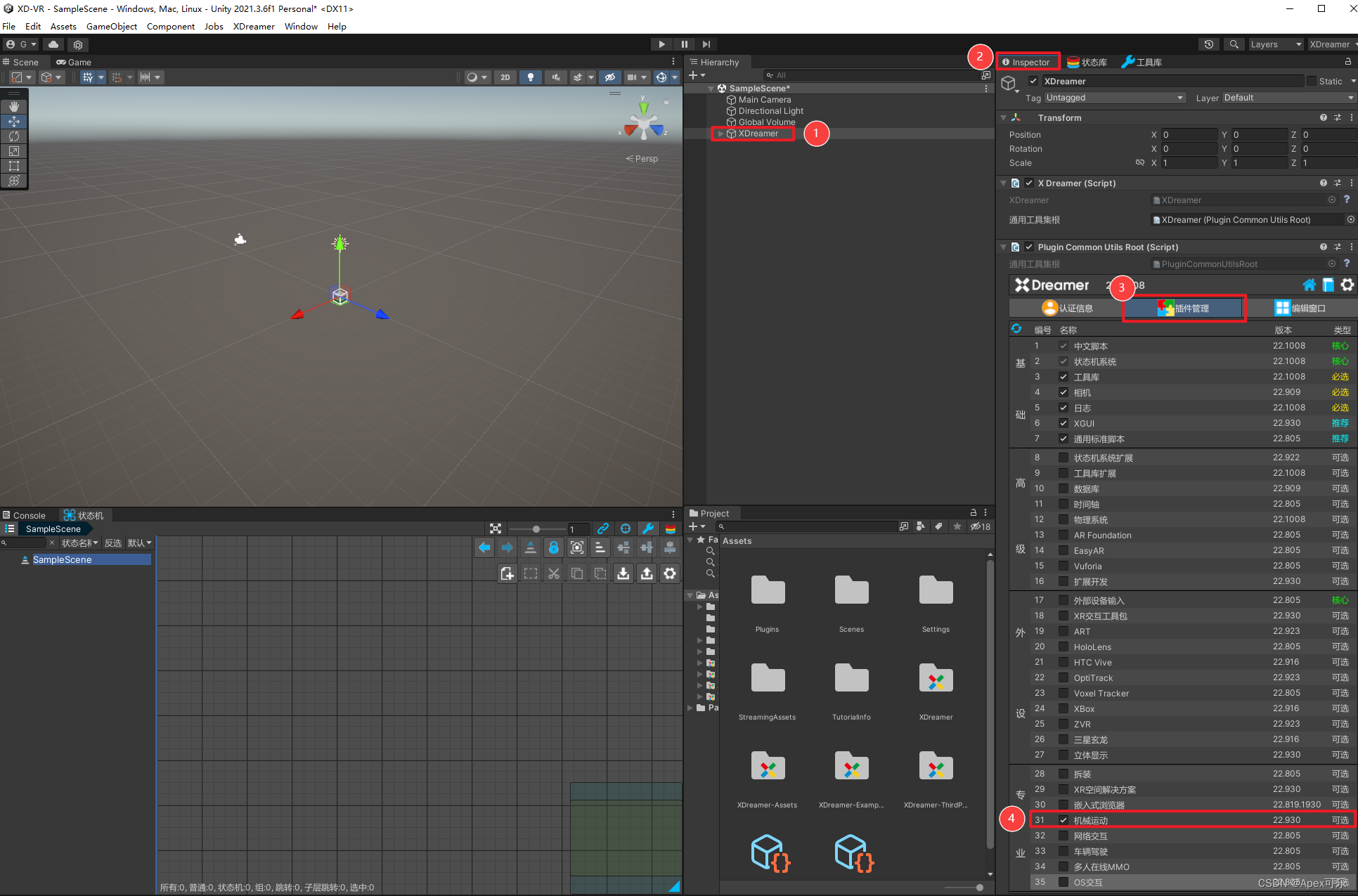Select the Scale tool
1358x896 pixels.
coord(13,150)
